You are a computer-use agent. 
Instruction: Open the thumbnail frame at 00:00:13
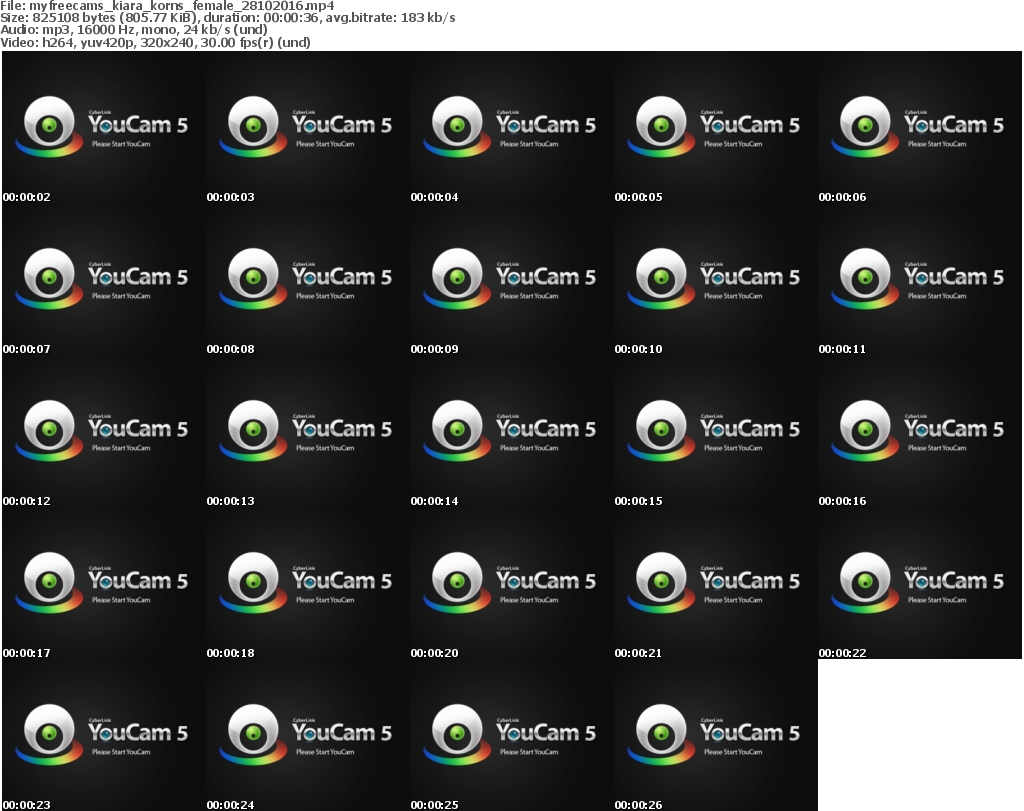coord(308,432)
